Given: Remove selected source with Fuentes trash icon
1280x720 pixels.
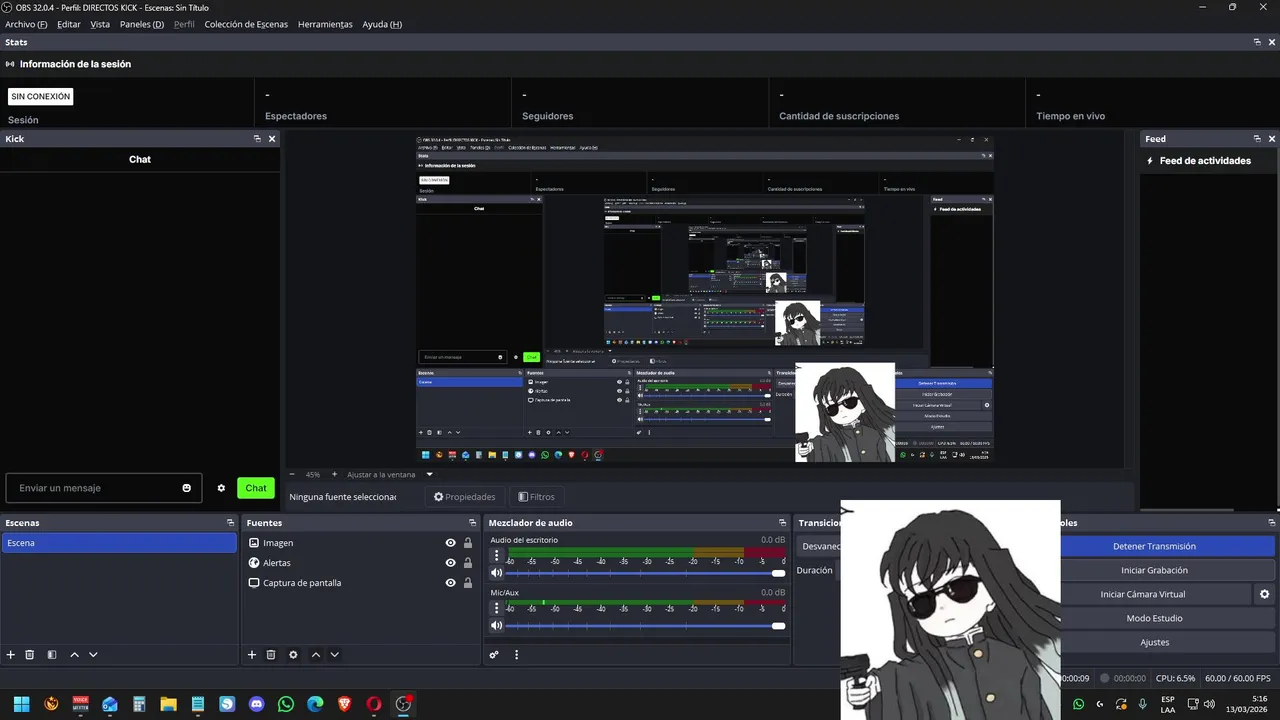Looking at the screenshot, I should (271, 655).
